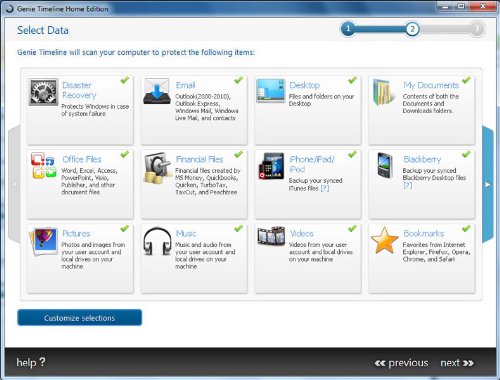Go back with the previous button
The width and height of the screenshot is (500, 380).
401,363
